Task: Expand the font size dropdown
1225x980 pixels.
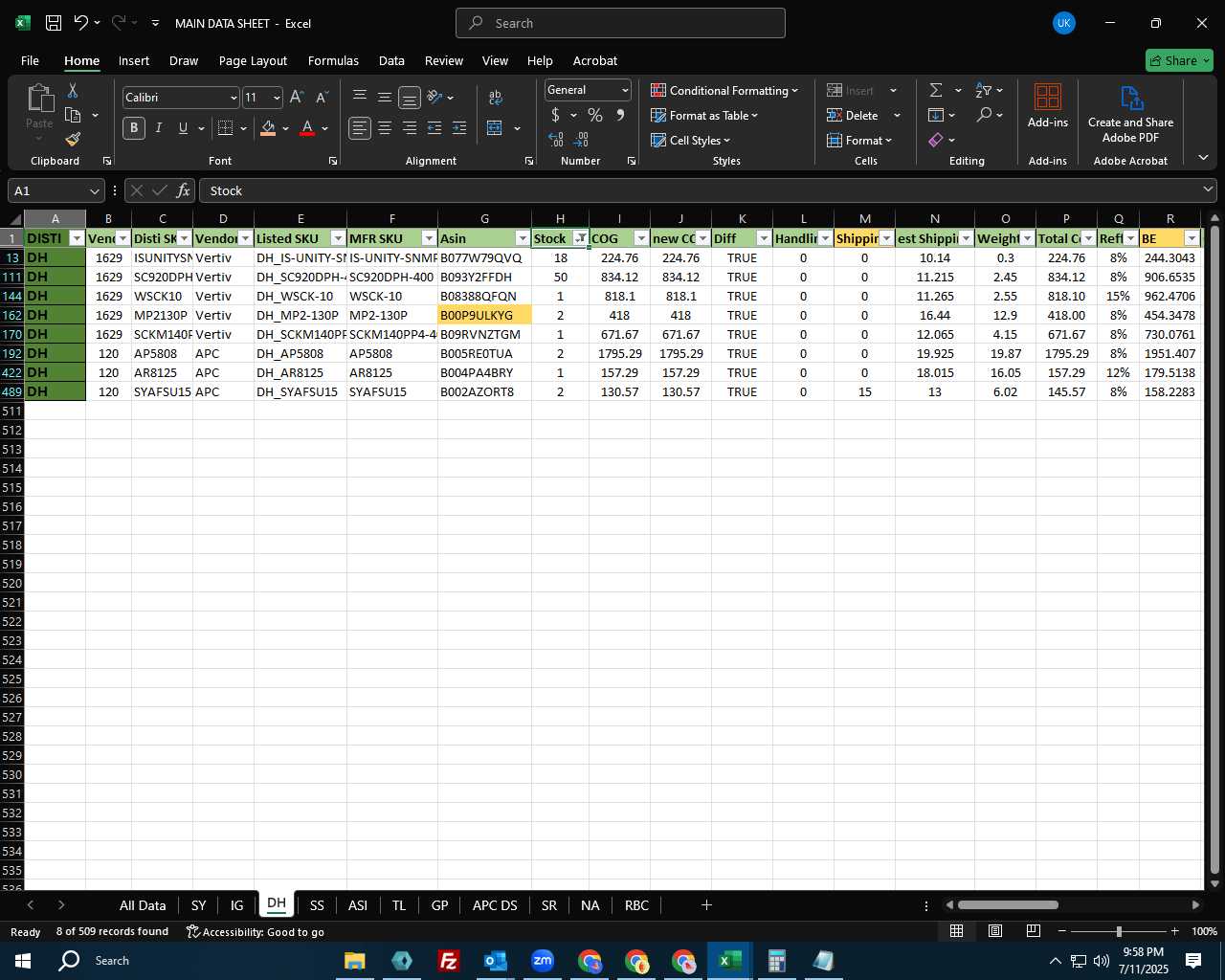Action: 277,98
